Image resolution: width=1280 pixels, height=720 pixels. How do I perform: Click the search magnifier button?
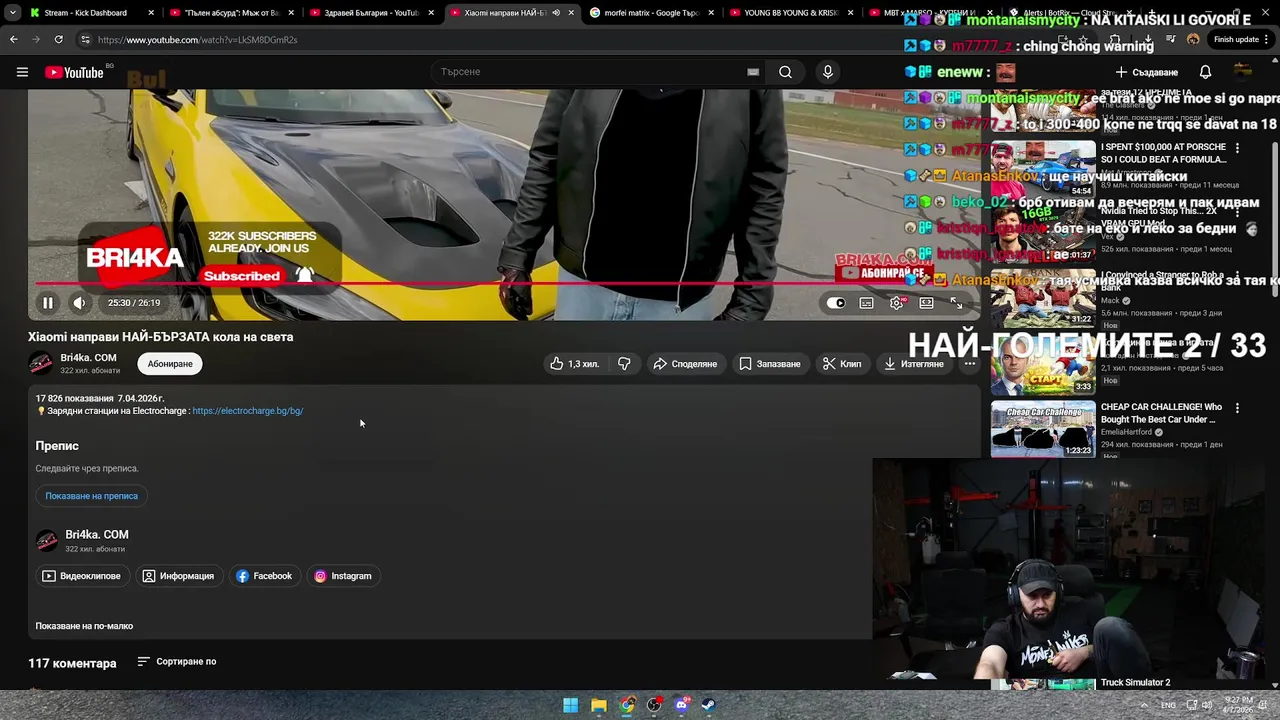point(785,72)
